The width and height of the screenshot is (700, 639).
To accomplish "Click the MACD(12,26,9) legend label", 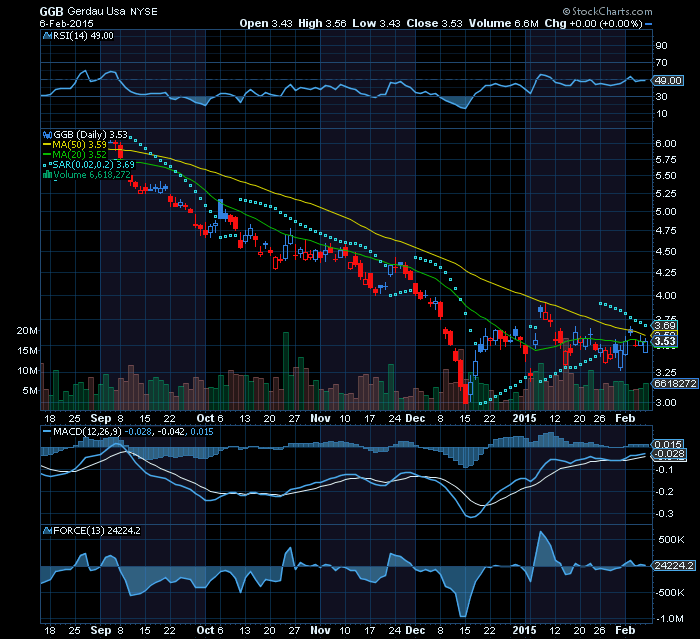I will pos(87,432).
